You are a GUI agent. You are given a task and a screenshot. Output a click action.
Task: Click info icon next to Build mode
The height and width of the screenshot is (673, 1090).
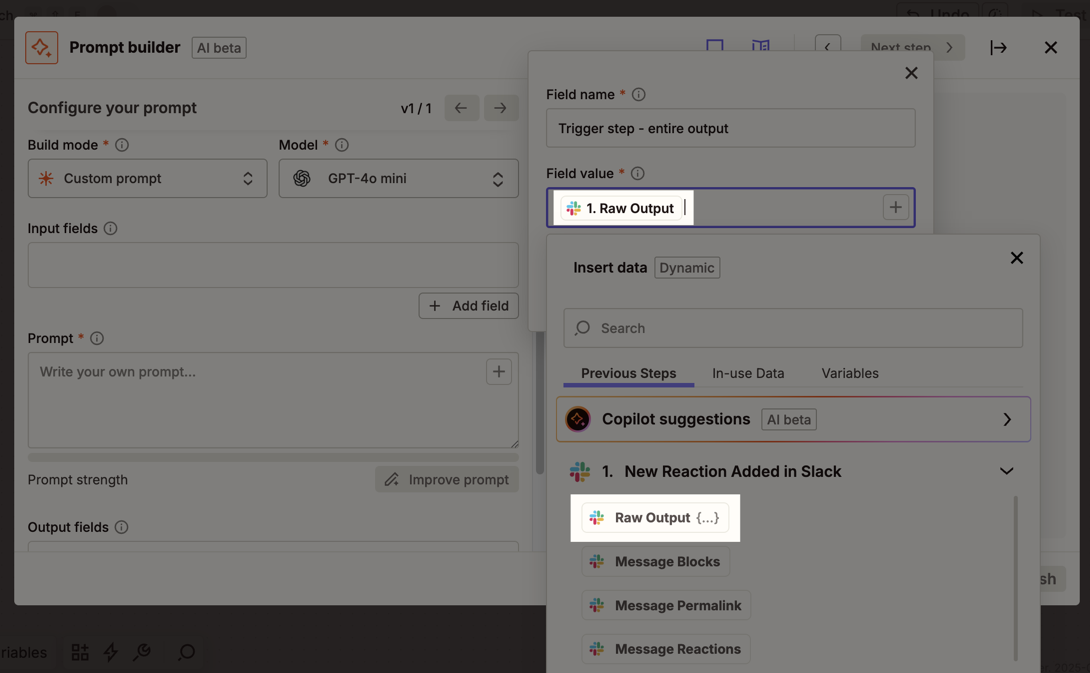click(122, 145)
